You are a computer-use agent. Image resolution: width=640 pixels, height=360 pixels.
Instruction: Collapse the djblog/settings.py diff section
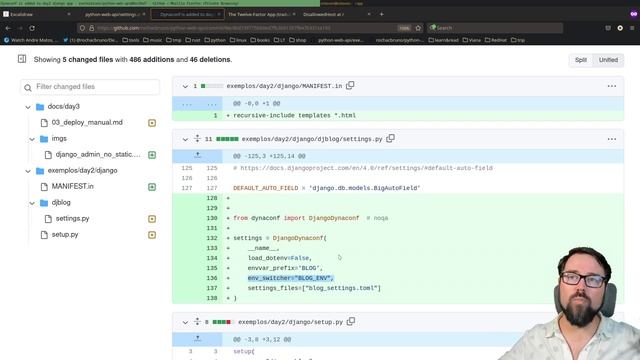tap(185, 140)
